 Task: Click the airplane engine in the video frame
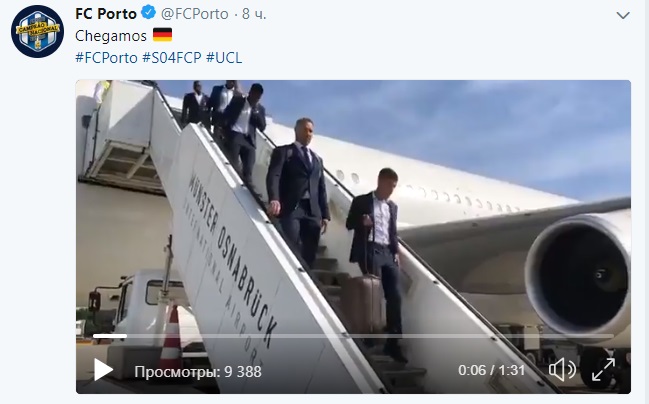pyautogui.click(x=578, y=274)
